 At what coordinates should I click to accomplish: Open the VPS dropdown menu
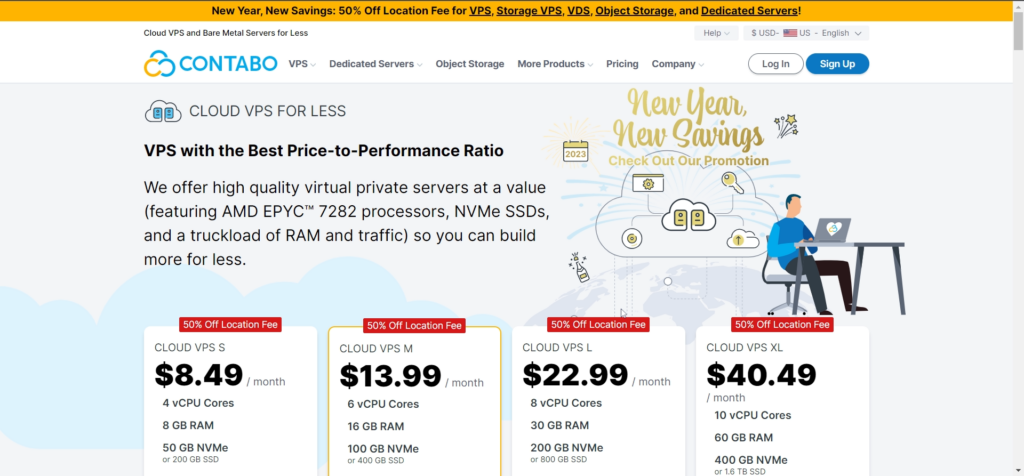point(302,64)
